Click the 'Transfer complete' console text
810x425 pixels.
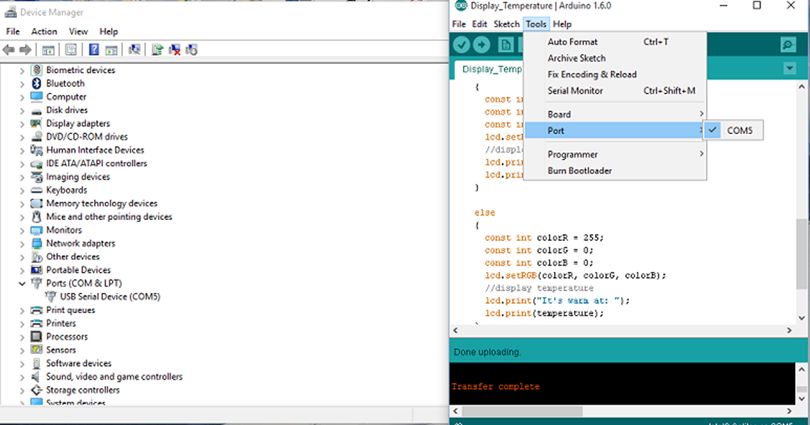point(495,386)
